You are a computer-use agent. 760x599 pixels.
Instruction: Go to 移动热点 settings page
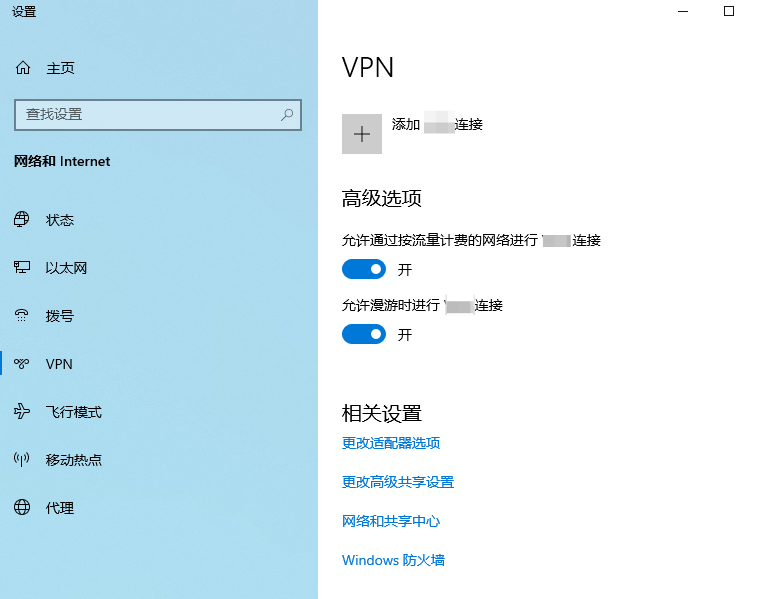click(73, 460)
